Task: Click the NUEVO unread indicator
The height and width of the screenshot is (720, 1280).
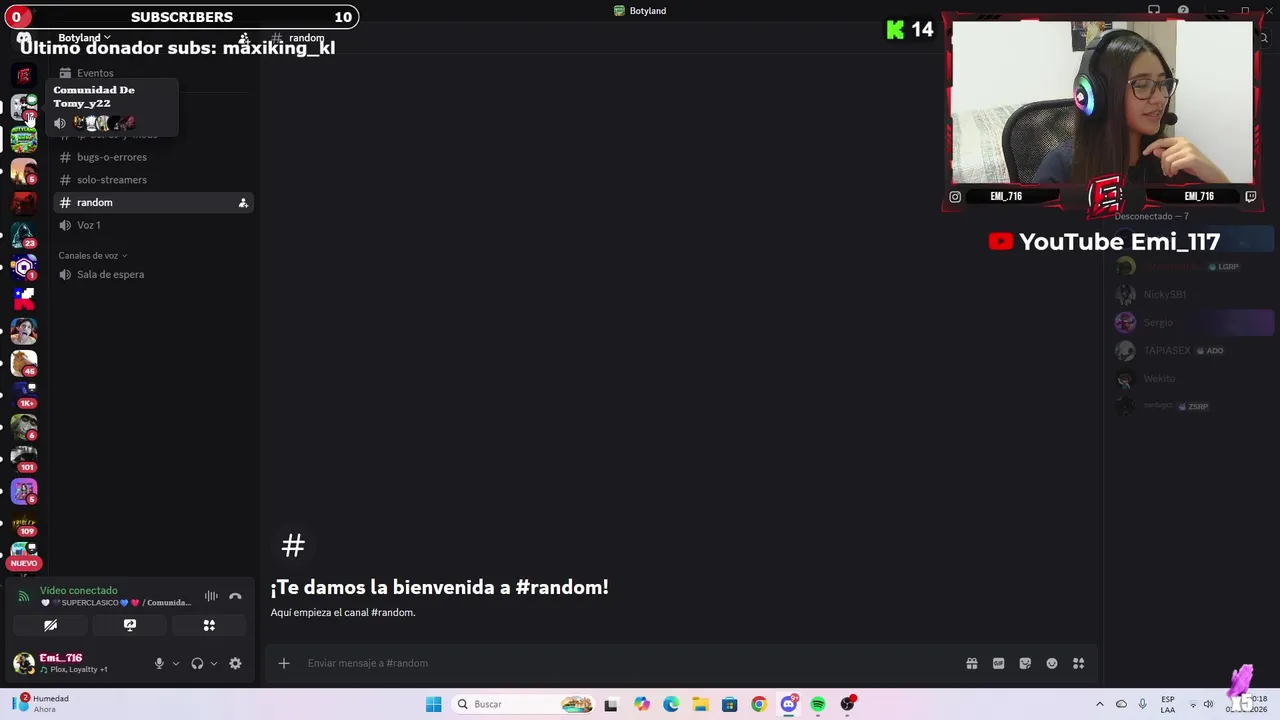Action: (x=24, y=563)
